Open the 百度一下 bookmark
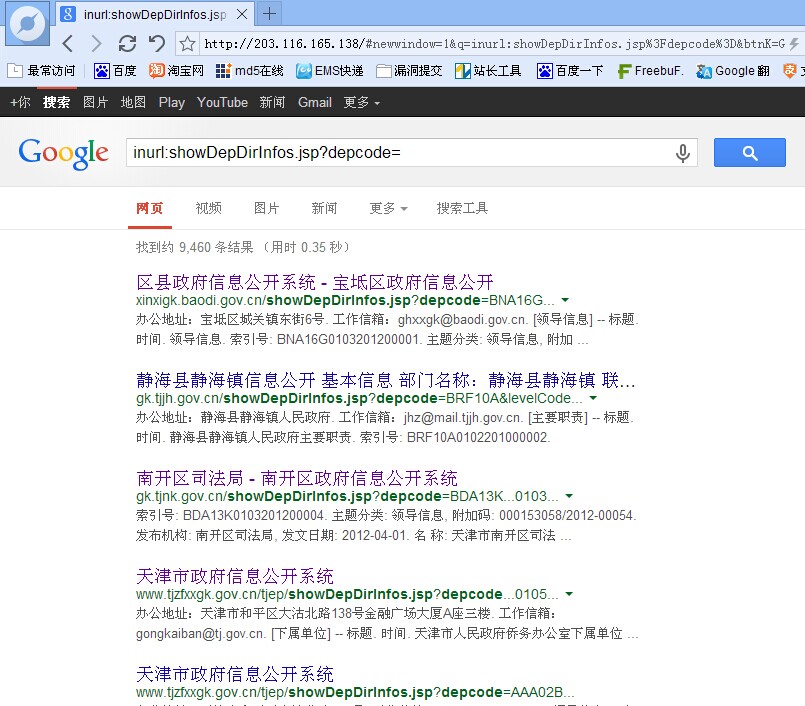This screenshot has height=706, width=805. pos(570,71)
